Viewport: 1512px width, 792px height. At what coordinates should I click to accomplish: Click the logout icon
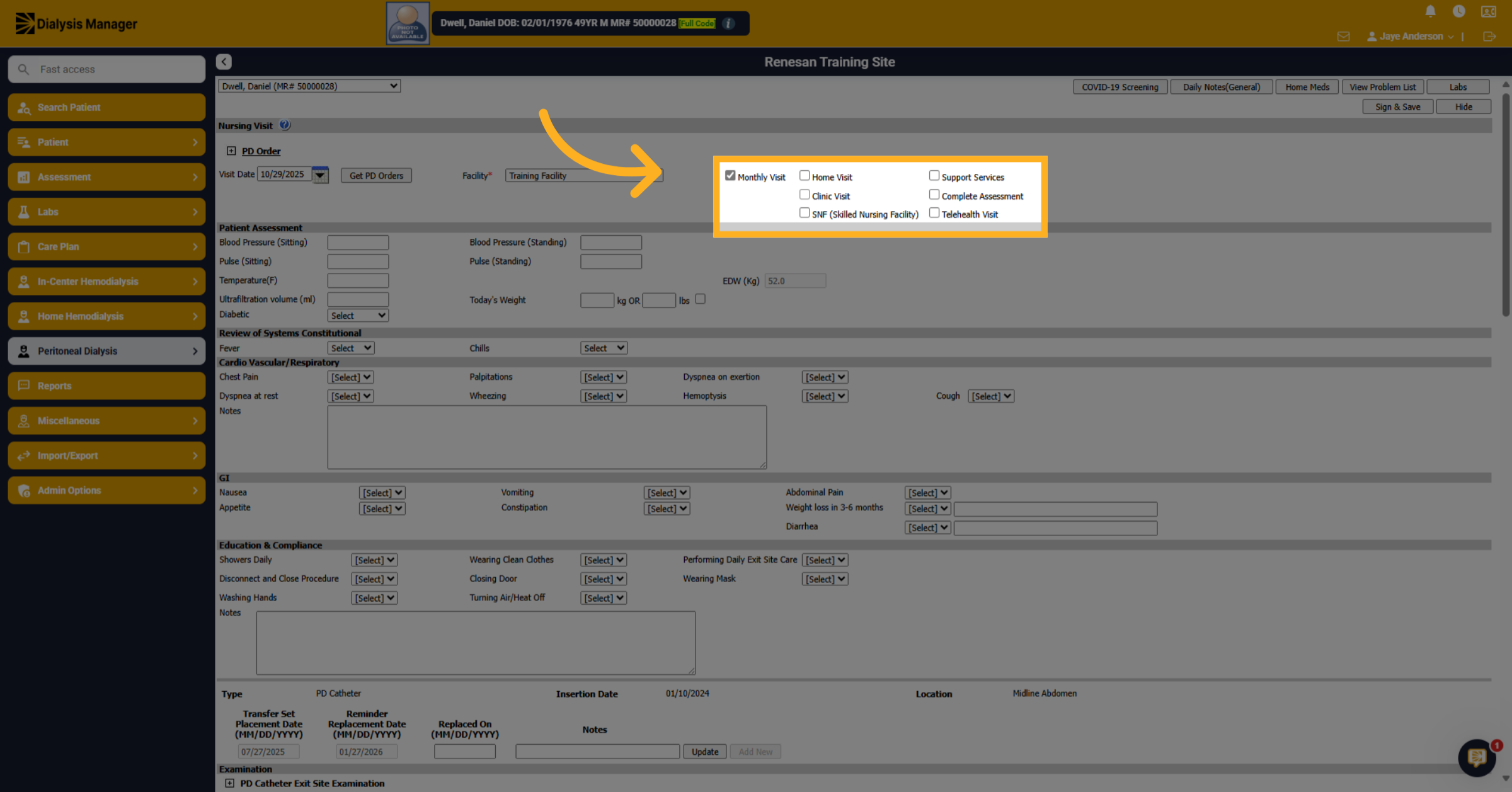click(1489, 37)
